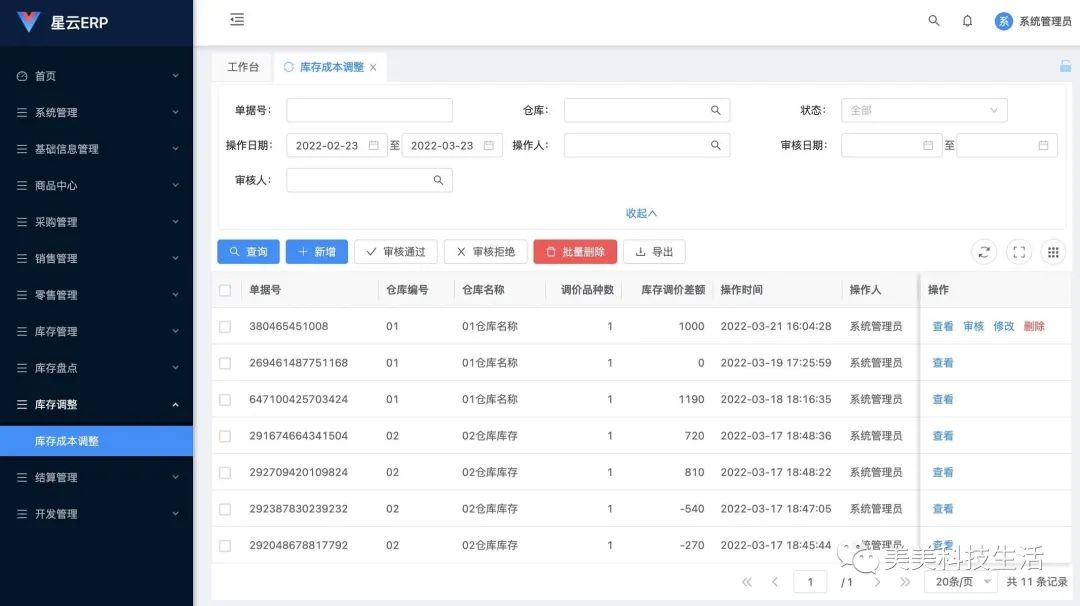The height and width of the screenshot is (606, 1080).
Task: Click 查看 link for row 269461487751168
Action: (943, 363)
